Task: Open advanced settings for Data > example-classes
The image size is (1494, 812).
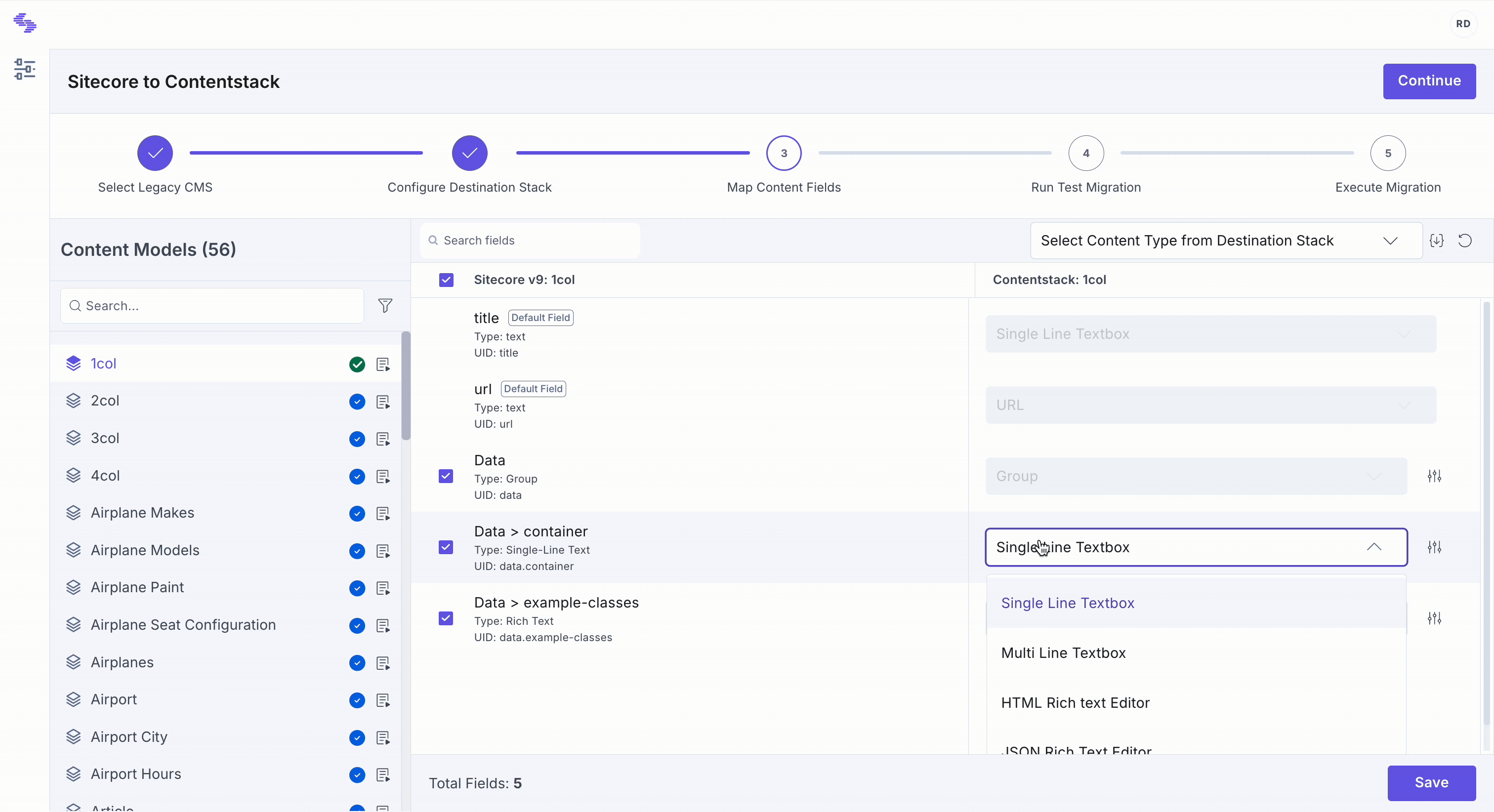Action: (1434, 618)
